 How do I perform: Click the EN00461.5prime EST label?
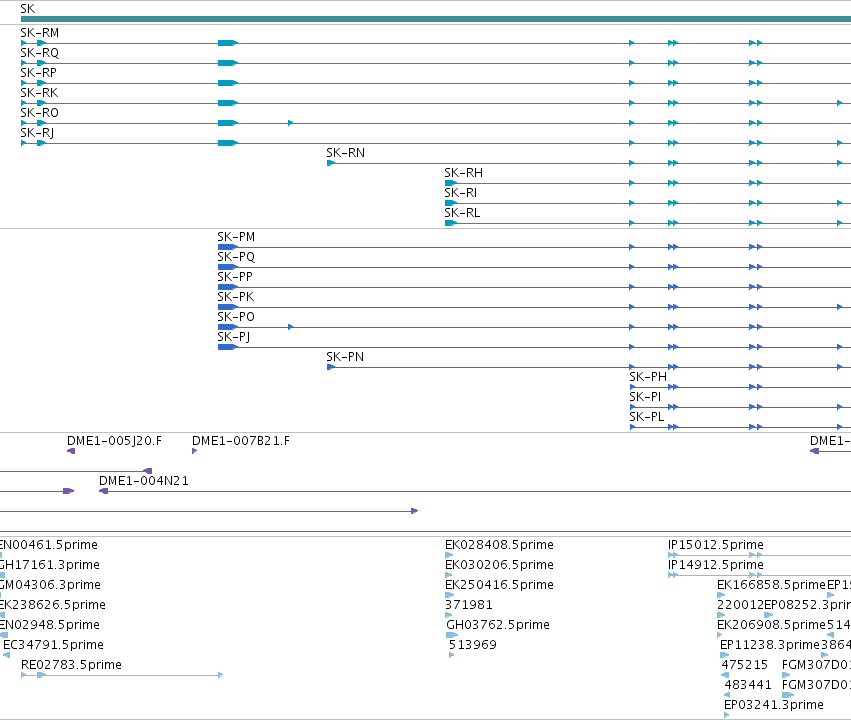[x=49, y=545]
